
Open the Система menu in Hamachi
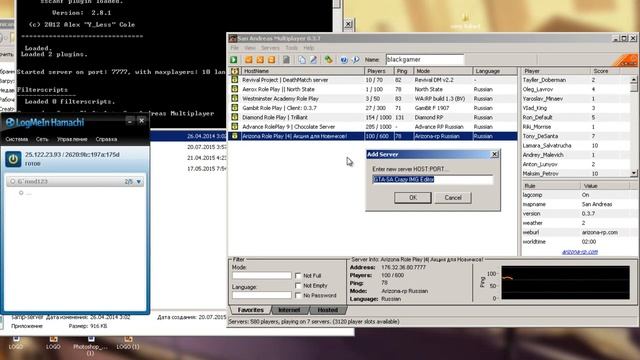tap(17, 139)
